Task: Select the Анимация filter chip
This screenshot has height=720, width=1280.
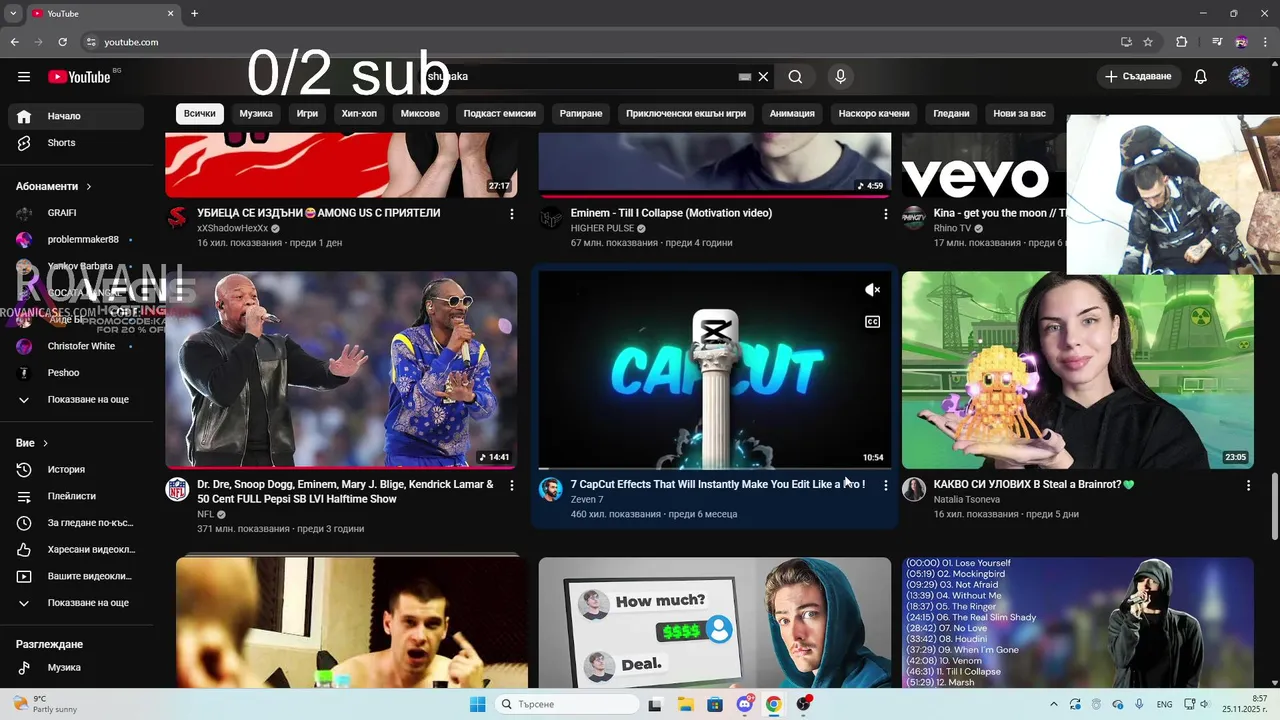Action: pyautogui.click(x=792, y=114)
